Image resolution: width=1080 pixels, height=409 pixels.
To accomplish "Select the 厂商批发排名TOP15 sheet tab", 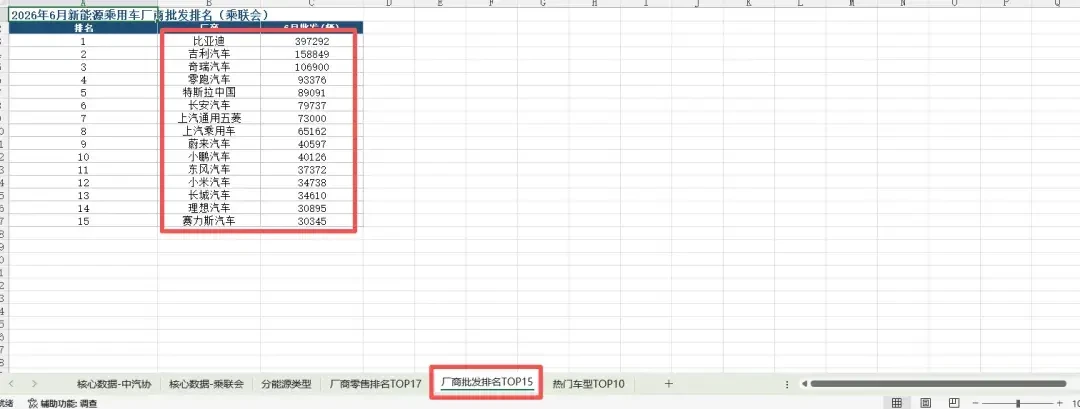I will pyautogui.click(x=487, y=383).
